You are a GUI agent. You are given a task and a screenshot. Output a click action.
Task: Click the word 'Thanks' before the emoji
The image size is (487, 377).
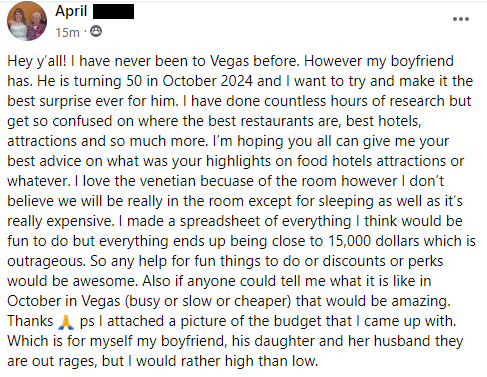tap(30, 321)
